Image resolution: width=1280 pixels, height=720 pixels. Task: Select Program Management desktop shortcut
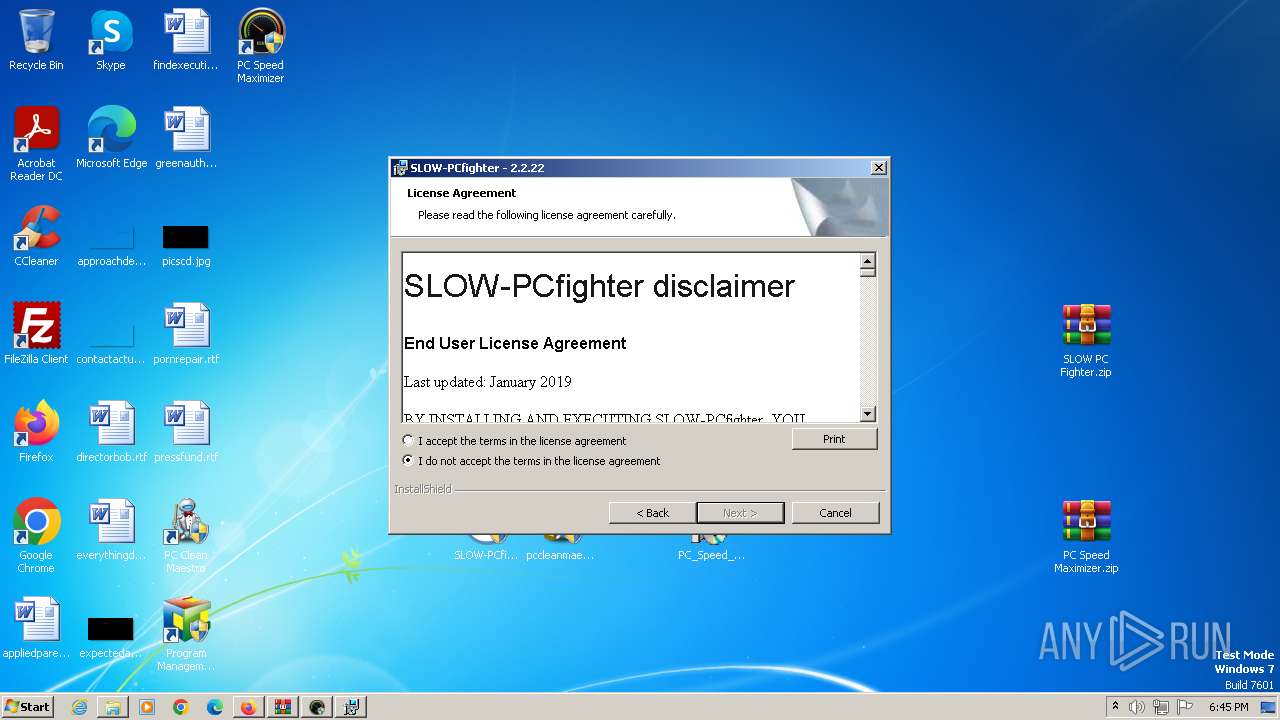186,634
